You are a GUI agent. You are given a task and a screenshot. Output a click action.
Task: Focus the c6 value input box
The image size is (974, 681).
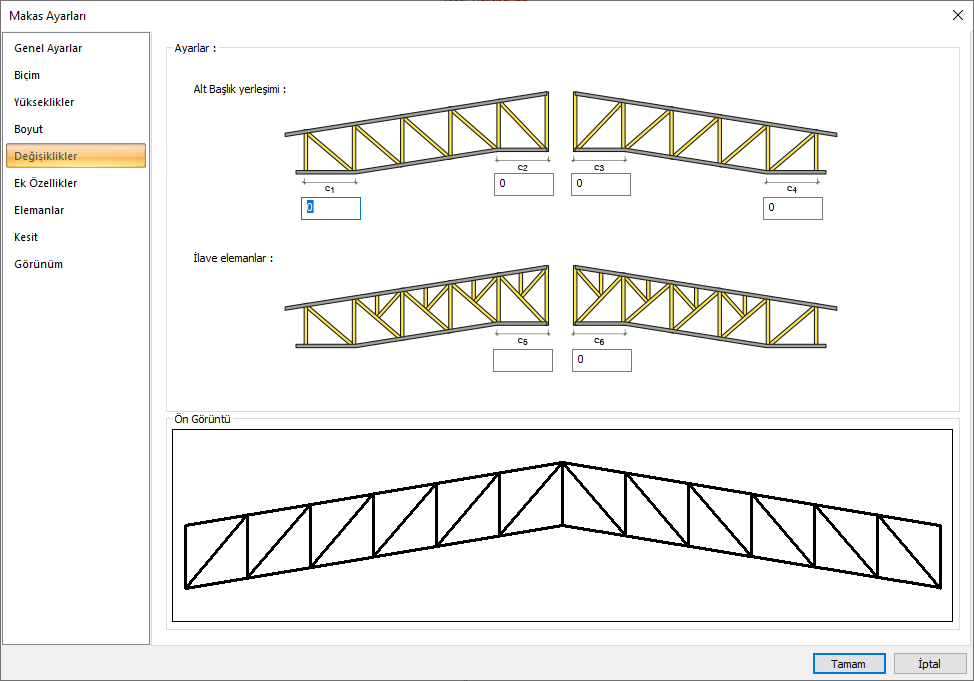click(602, 360)
